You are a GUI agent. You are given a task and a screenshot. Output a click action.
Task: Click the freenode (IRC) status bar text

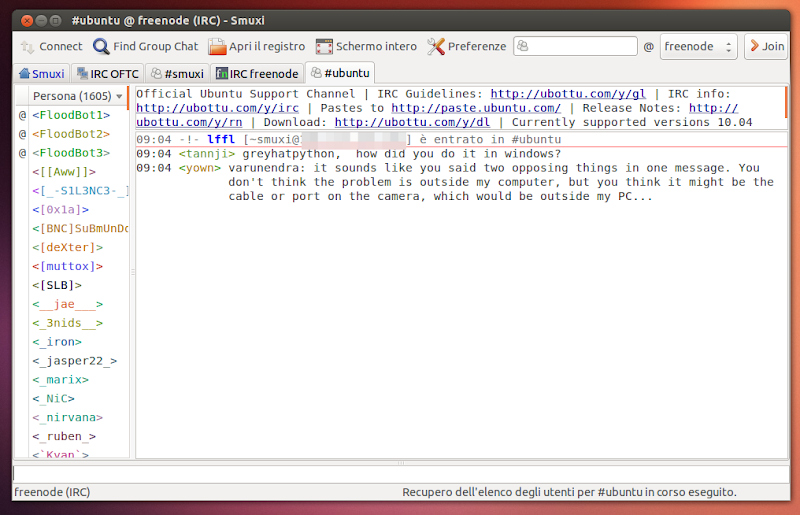(52, 492)
